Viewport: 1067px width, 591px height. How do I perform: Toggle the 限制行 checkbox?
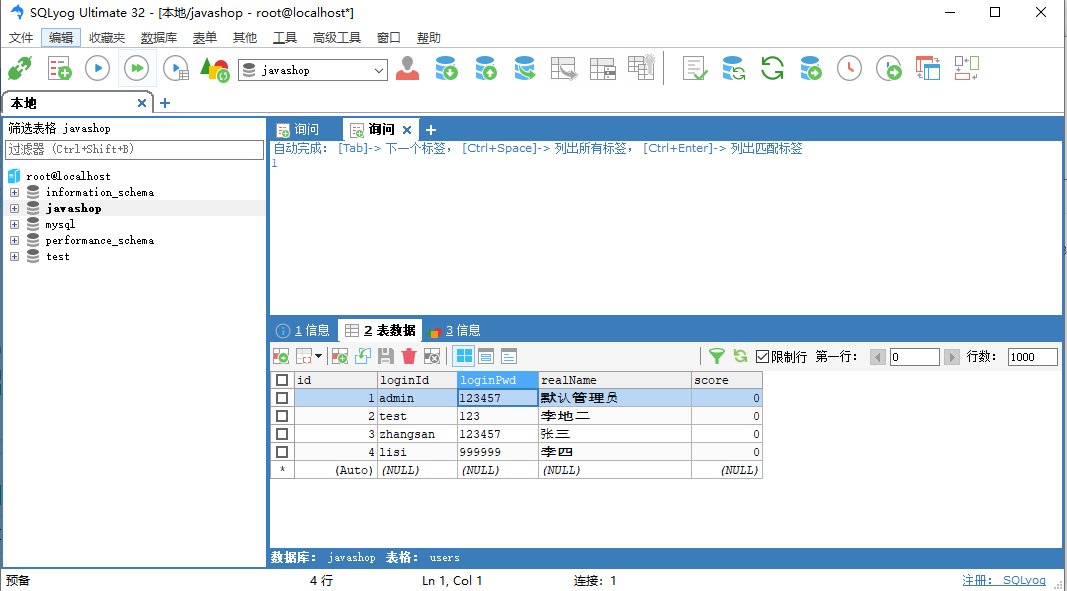coord(762,356)
